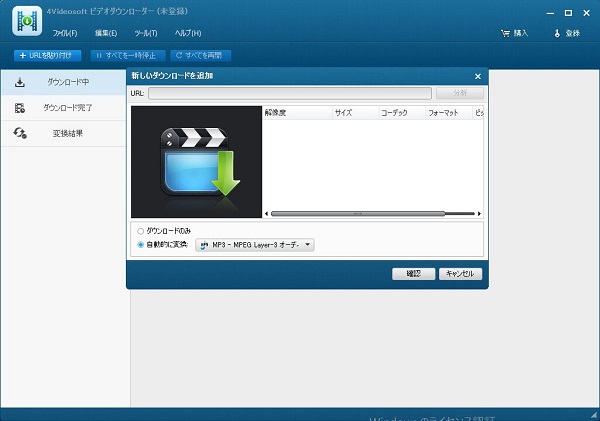
Task: Open the ツール(T) menu
Action: [x=146, y=33]
